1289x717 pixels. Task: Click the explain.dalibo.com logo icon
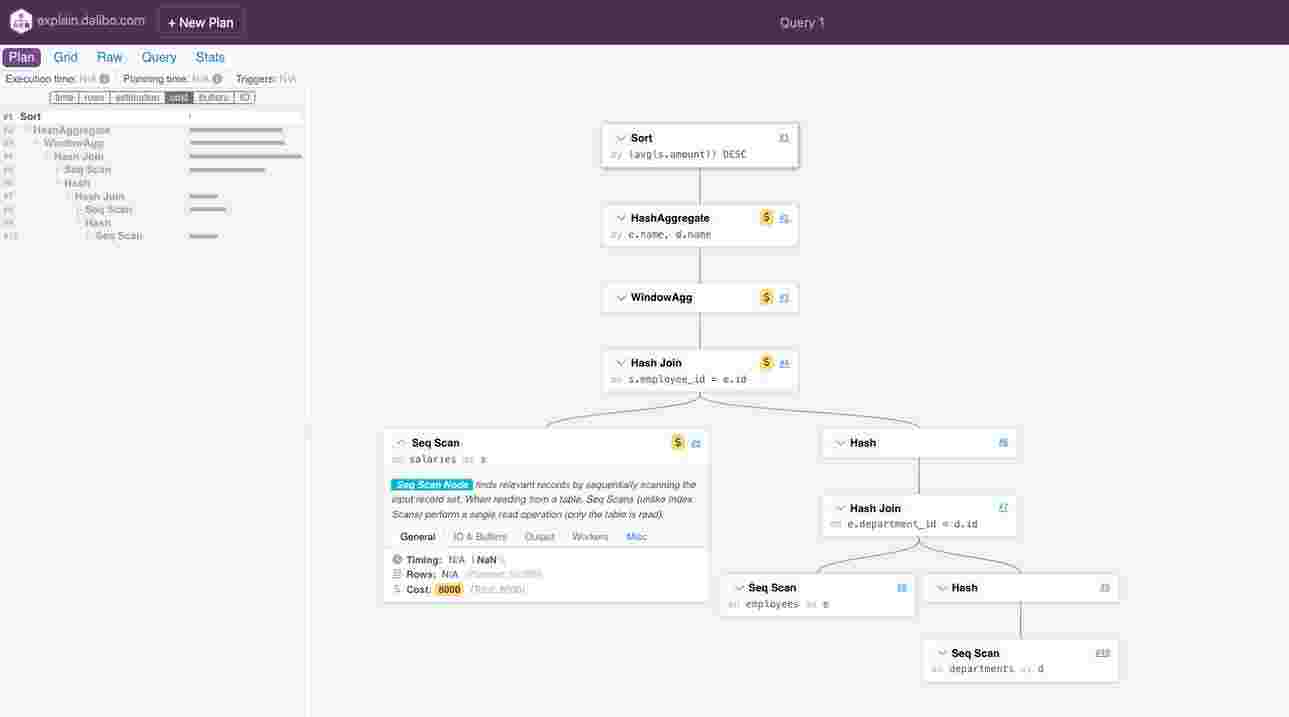pyautogui.click(x=21, y=21)
